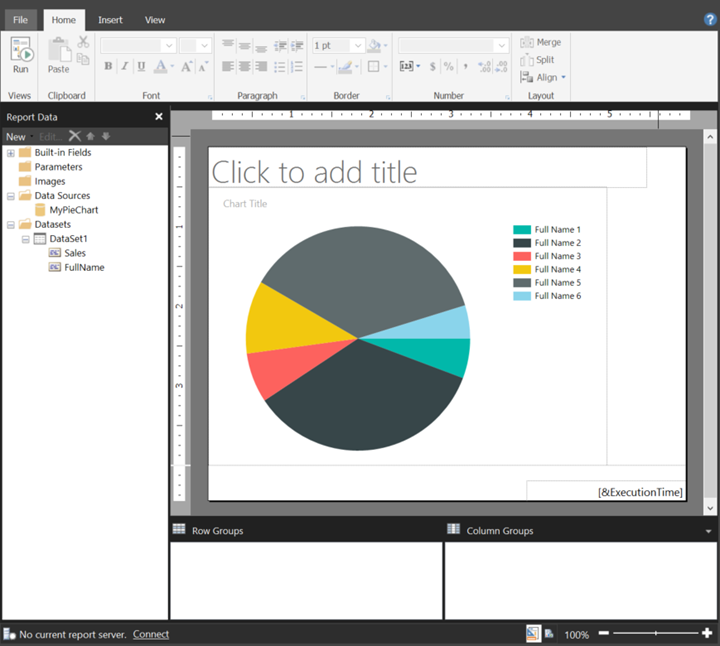
Task: Select the currency dollar format icon
Action: (x=432, y=67)
